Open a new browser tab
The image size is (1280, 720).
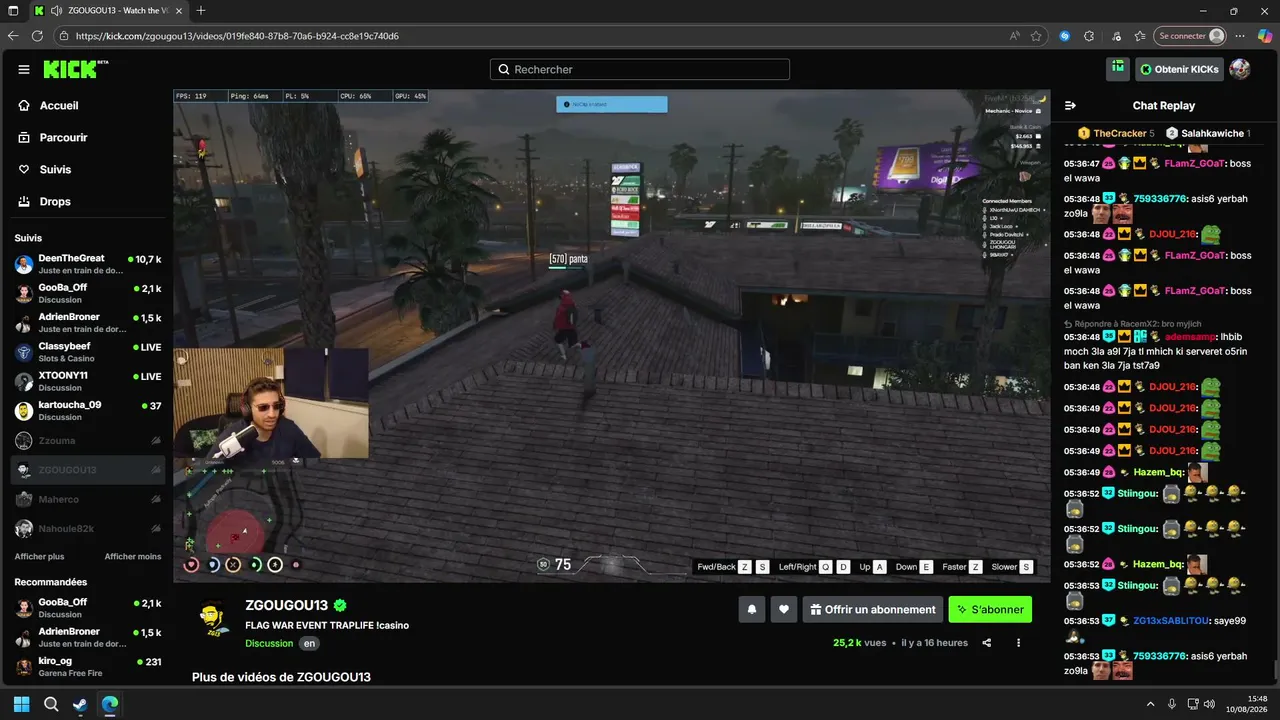click(201, 11)
